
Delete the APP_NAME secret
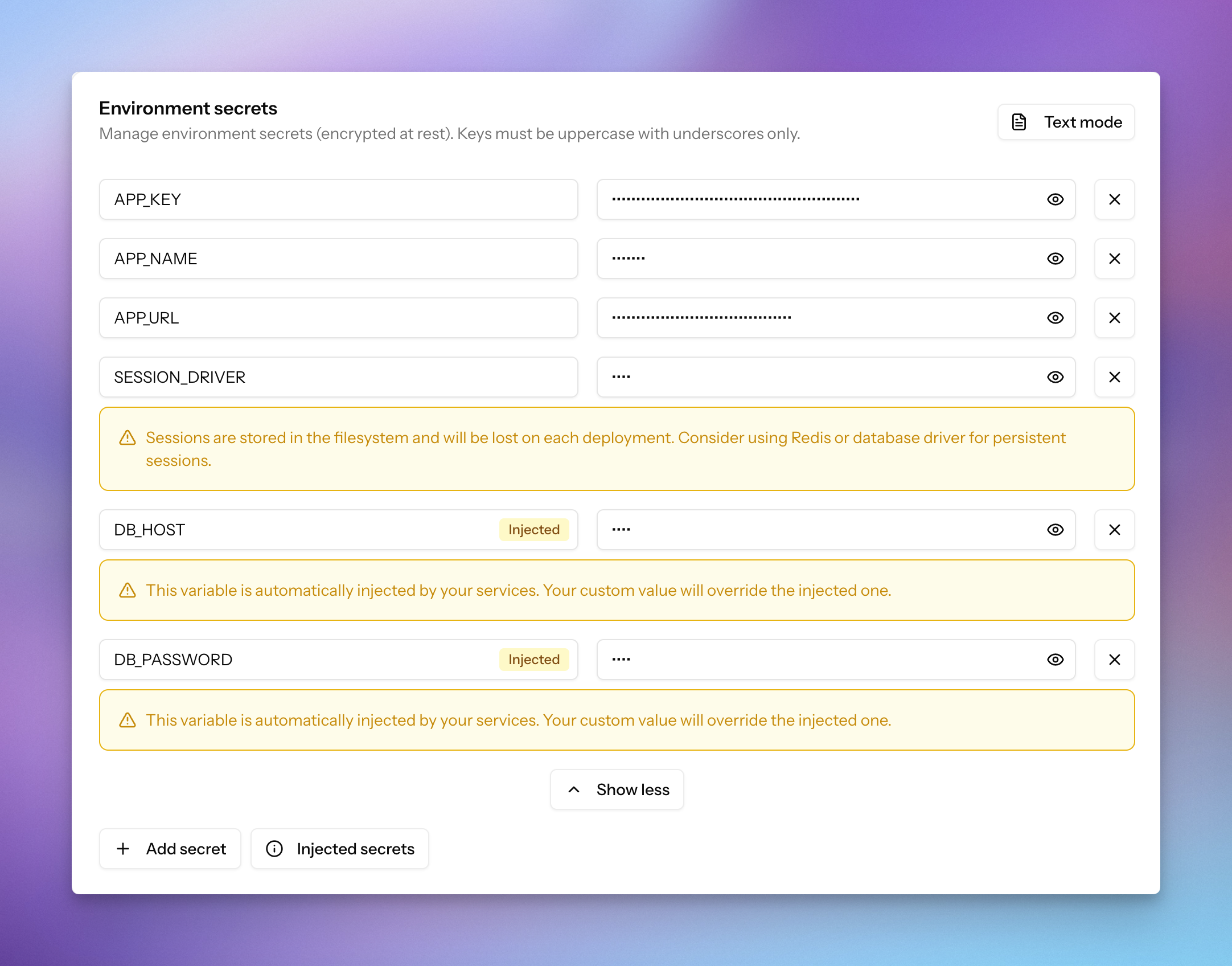click(1114, 259)
